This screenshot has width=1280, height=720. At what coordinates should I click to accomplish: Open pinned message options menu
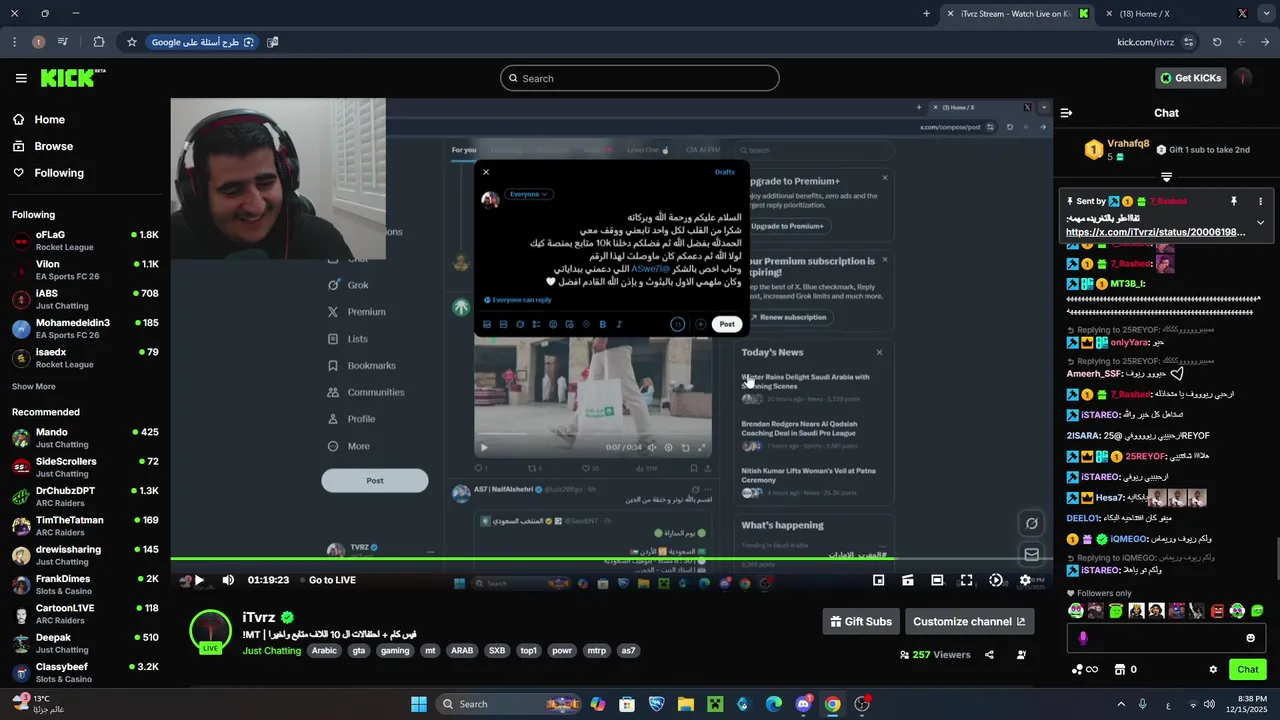click(1260, 201)
